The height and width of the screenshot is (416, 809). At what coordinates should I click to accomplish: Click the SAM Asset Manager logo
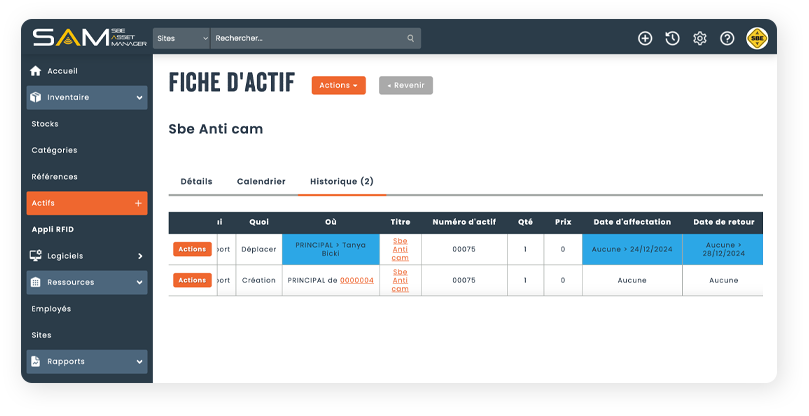pos(88,38)
